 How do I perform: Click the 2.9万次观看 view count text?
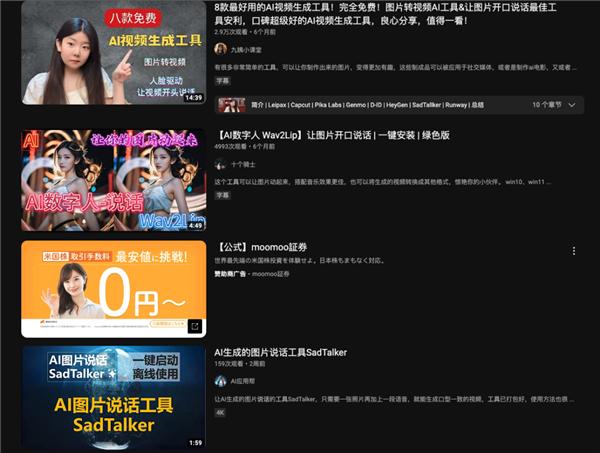[x=231, y=32]
